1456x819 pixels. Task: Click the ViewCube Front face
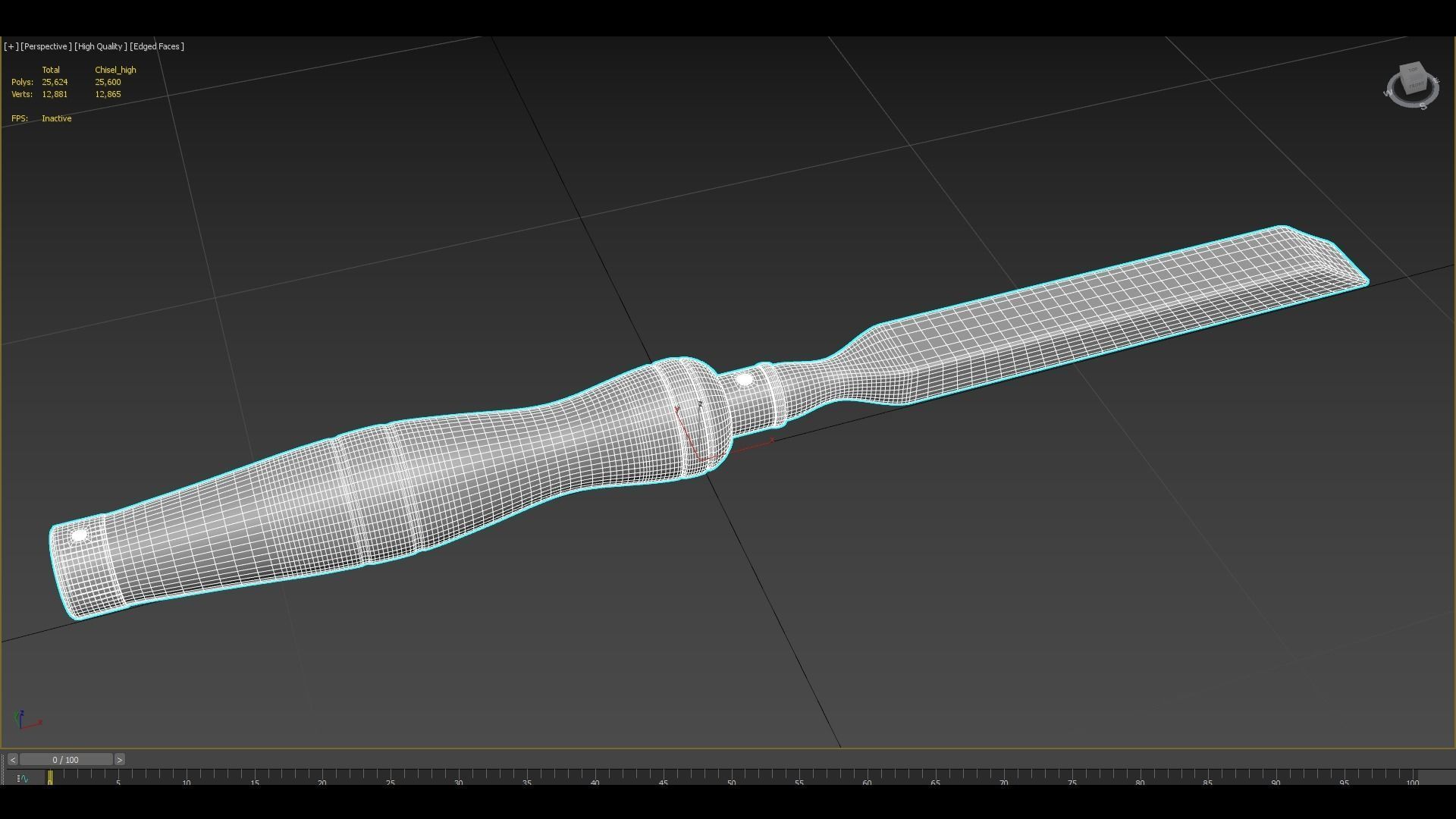tap(1417, 85)
